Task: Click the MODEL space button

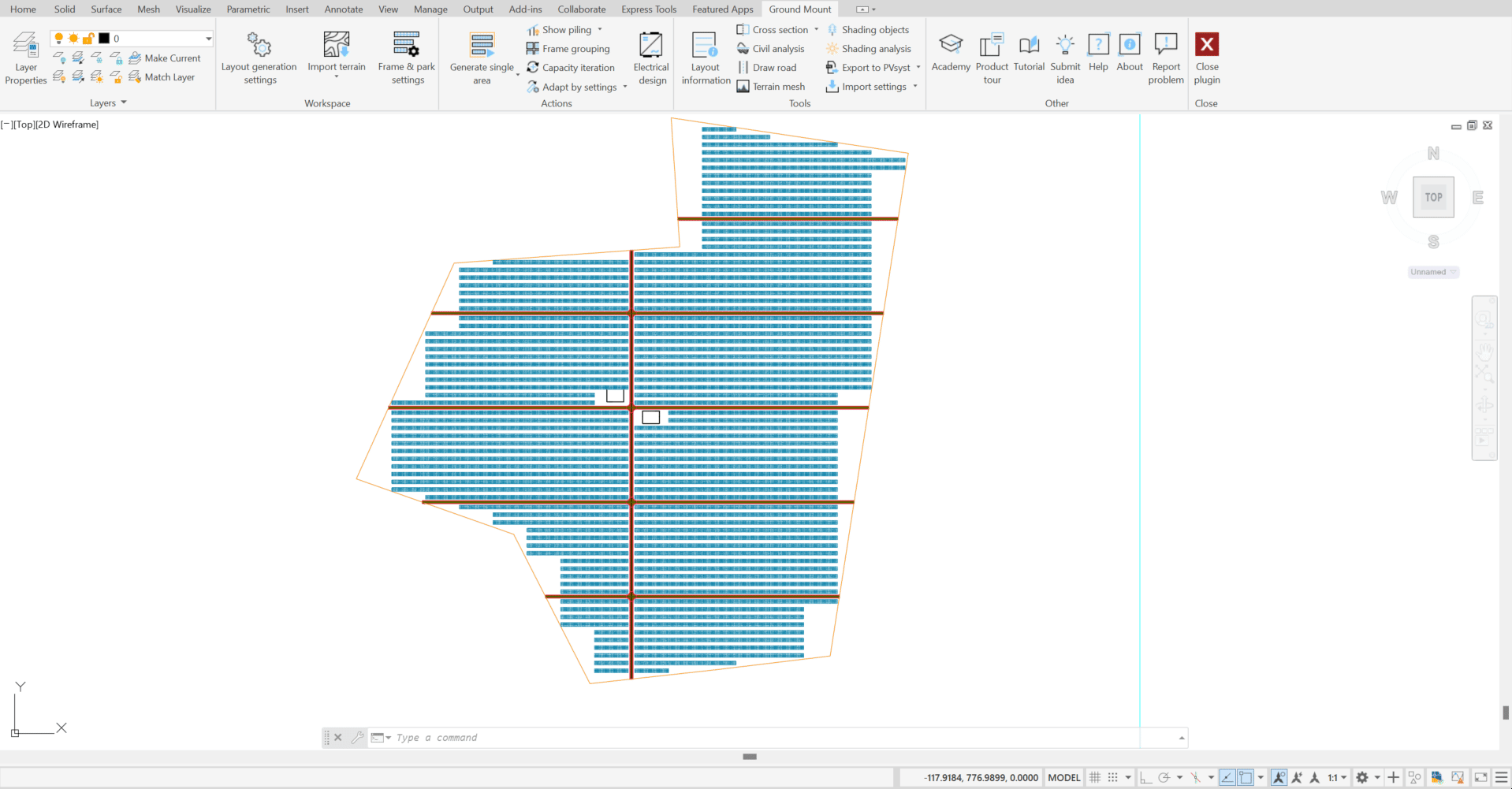Action: (x=1063, y=778)
